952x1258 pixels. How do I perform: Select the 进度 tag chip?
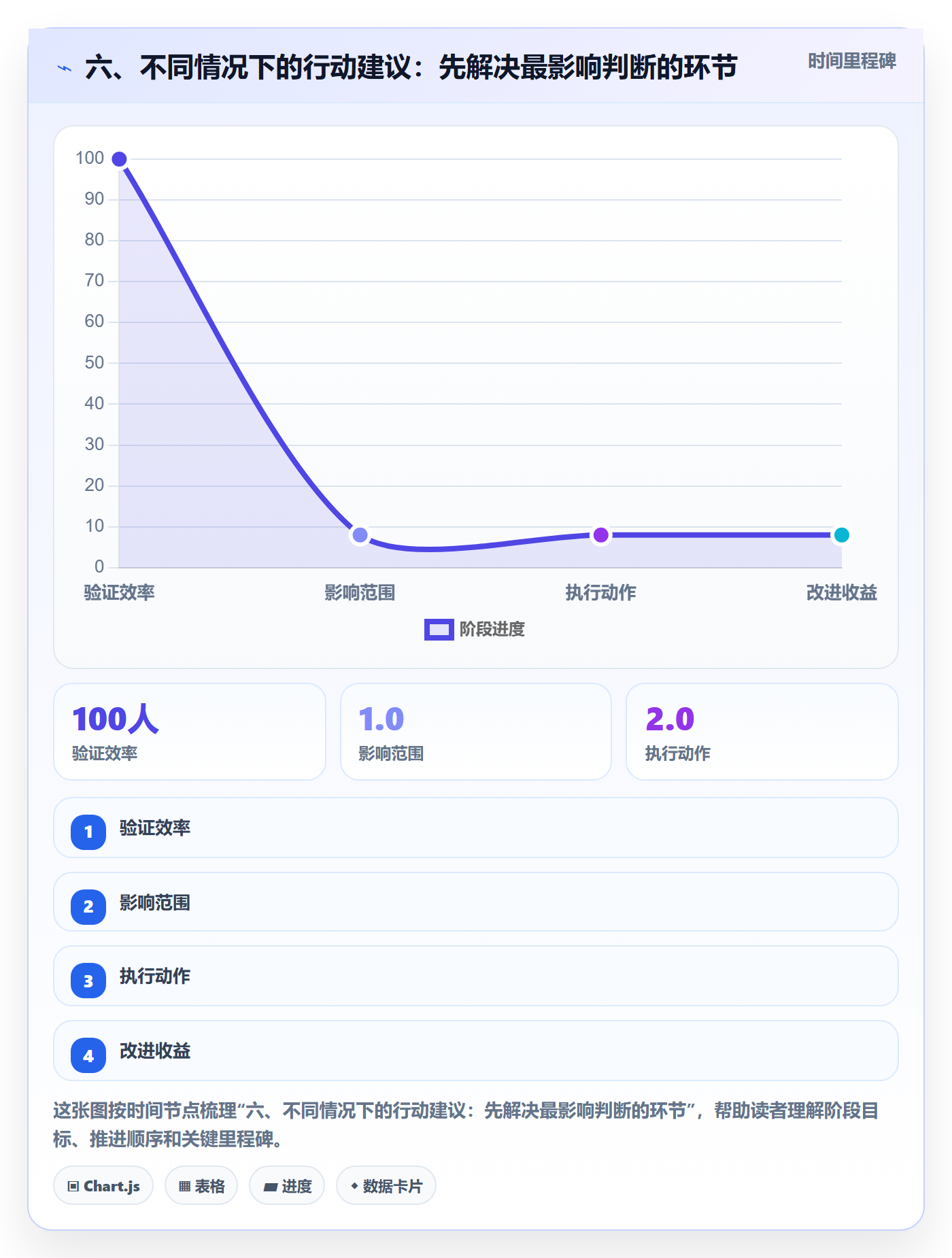[287, 1186]
